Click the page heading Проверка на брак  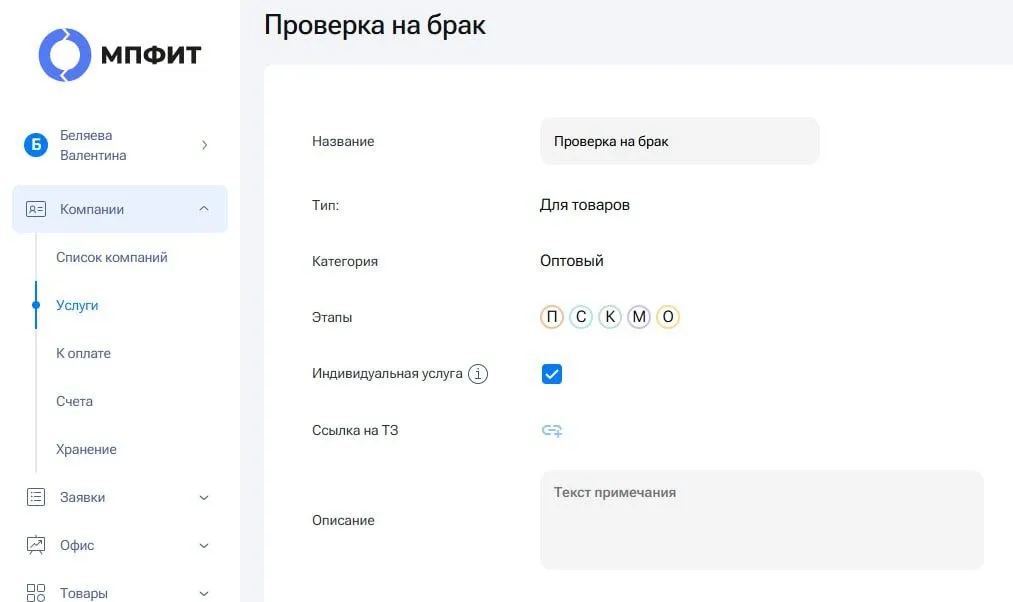point(375,25)
